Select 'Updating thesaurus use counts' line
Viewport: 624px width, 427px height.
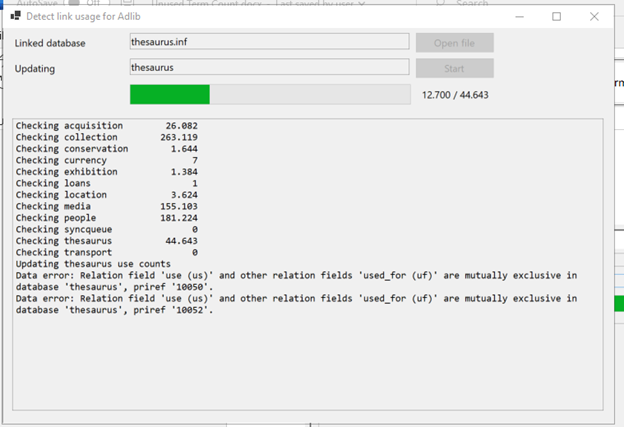(x=93, y=264)
